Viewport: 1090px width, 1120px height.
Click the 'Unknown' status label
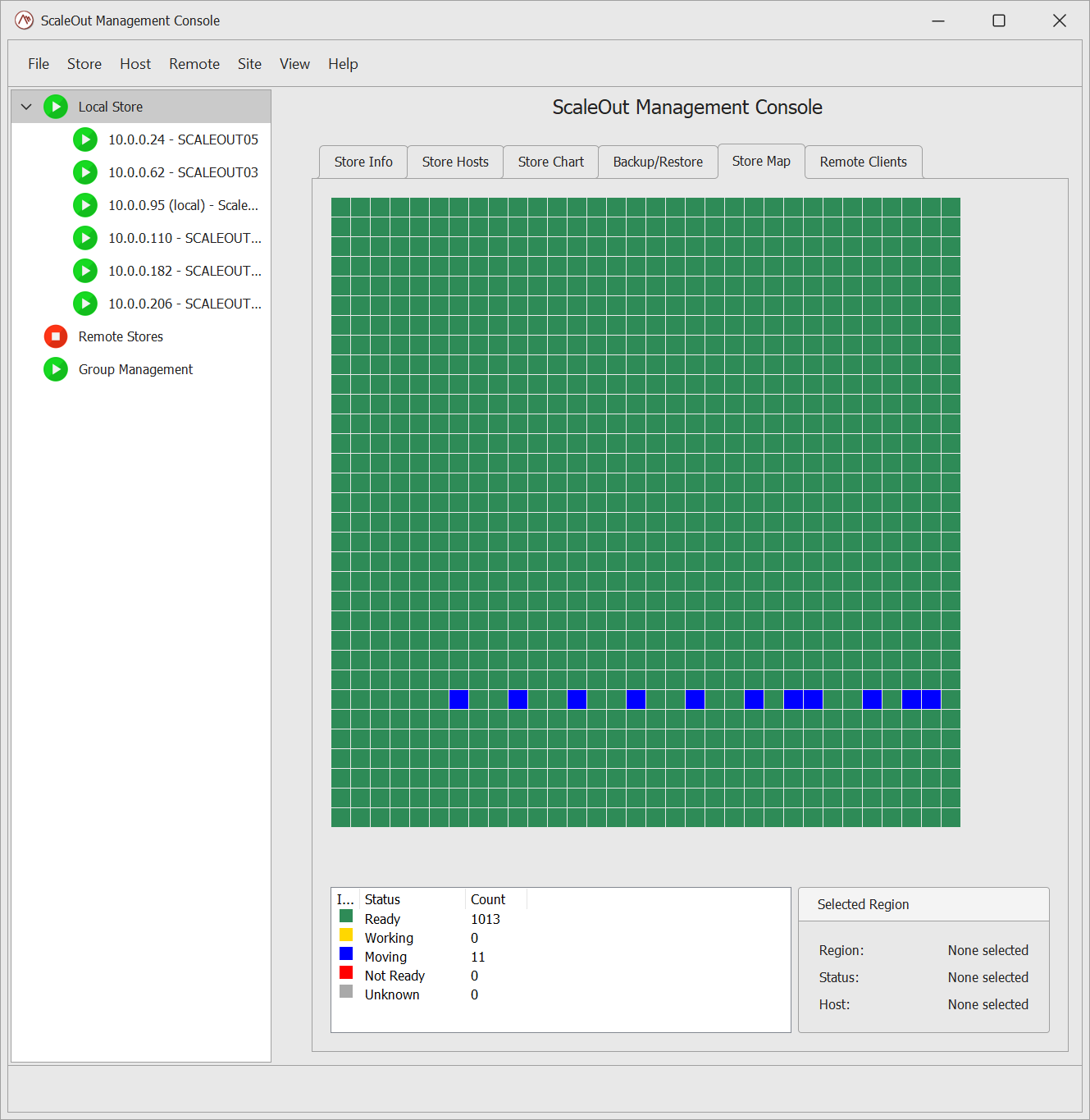392,994
